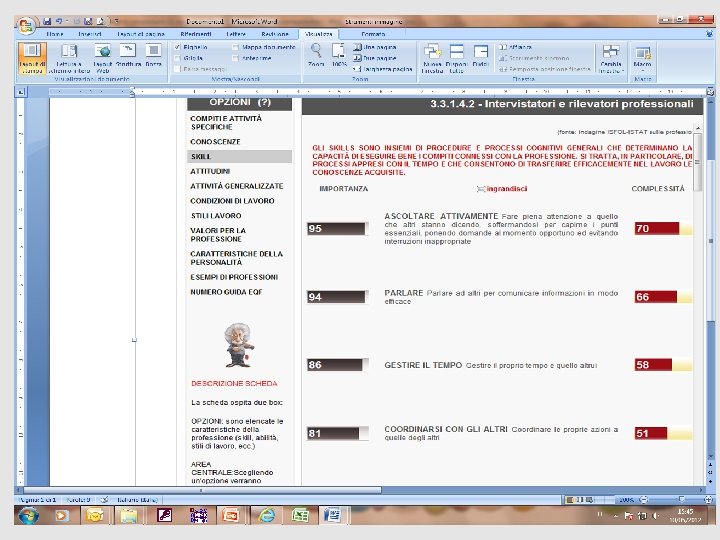720x540 pixels.
Task: Open the Formato ribbon tab
Action: [373, 34]
